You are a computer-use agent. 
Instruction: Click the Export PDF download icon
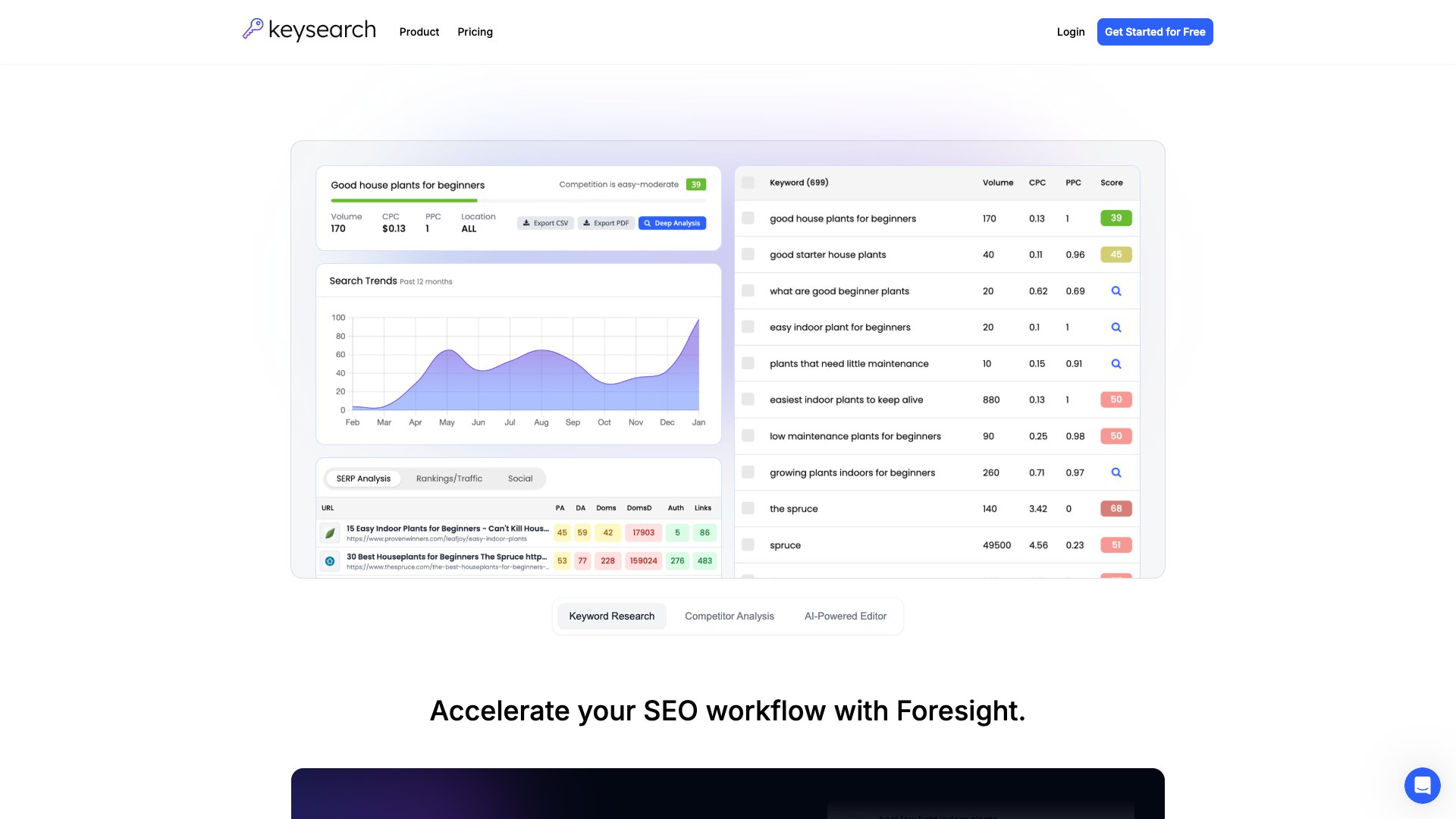click(588, 223)
